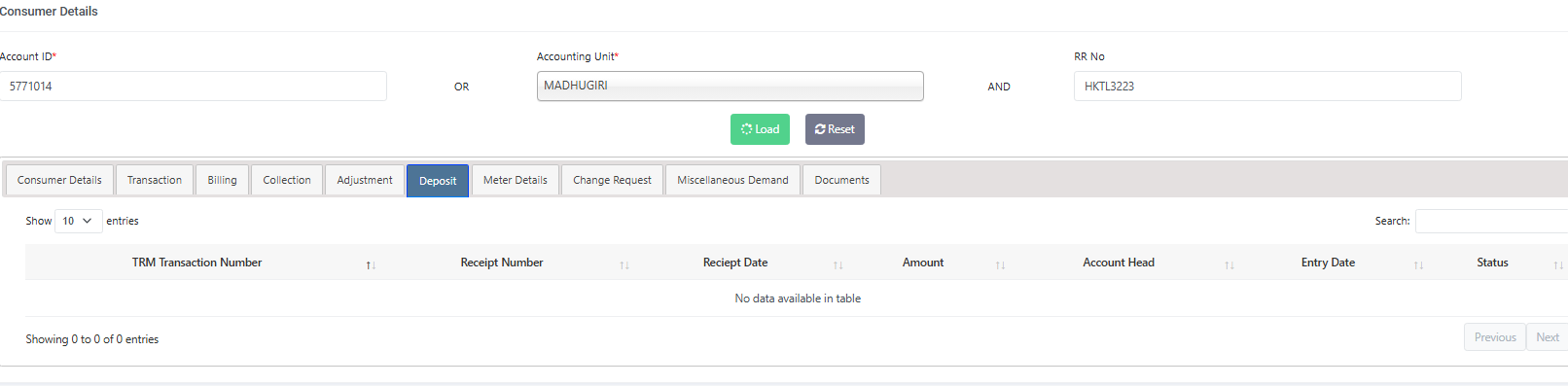Open the Billing tab

point(222,180)
